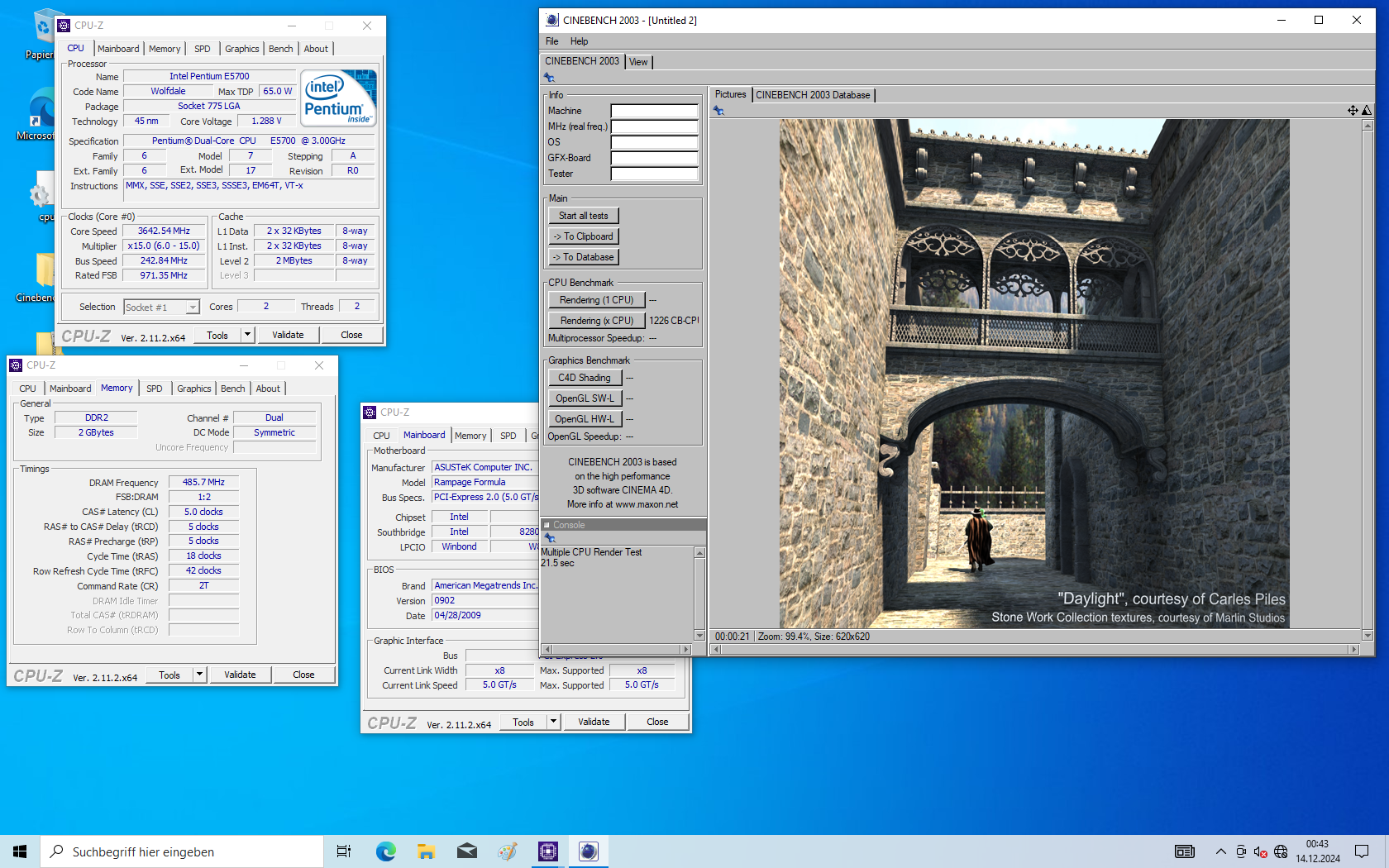Switch to CINEBENCH via its taskbar icon
The width and height of the screenshot is (1389, 868).
(589, 851)
